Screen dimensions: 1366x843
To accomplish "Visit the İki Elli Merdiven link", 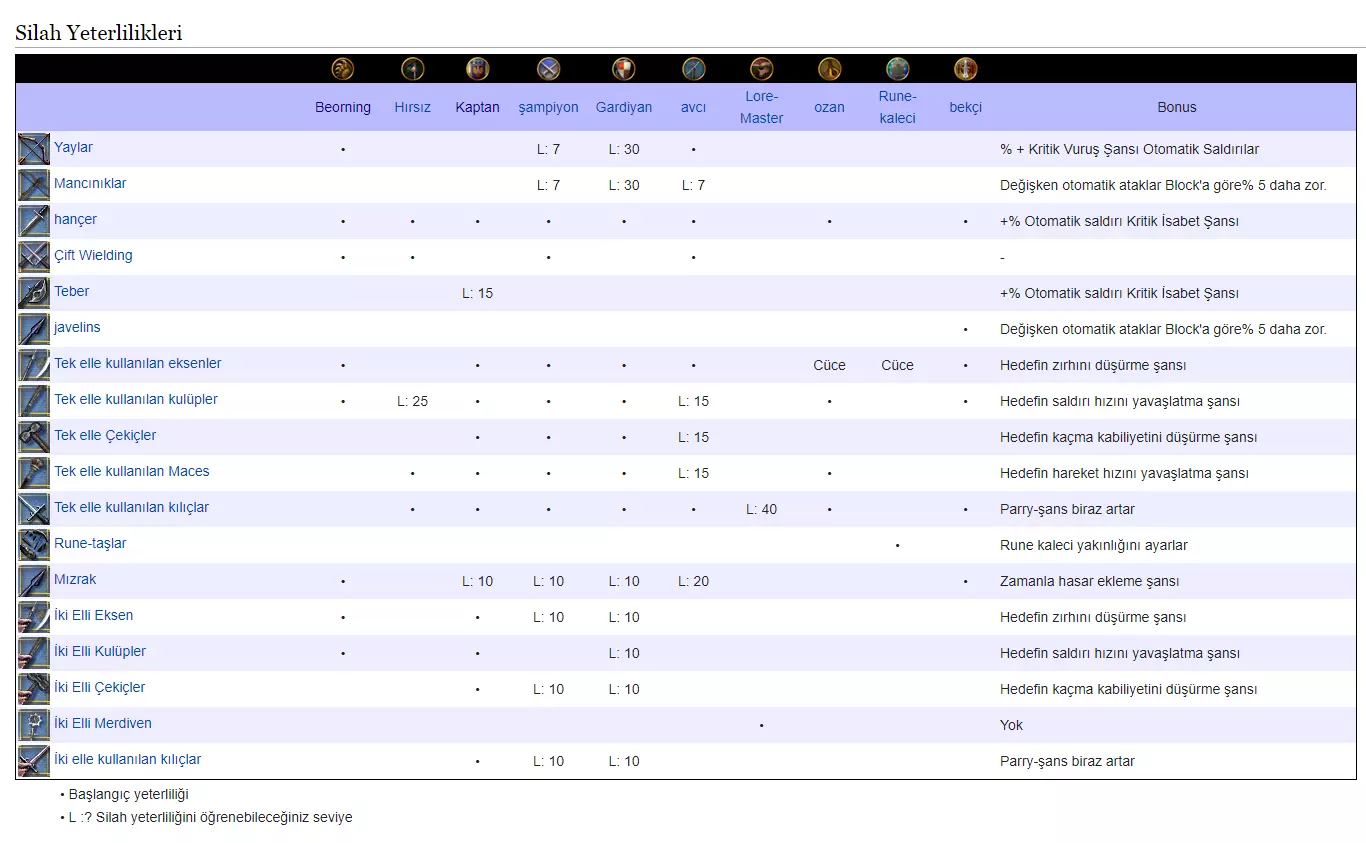I will tap(103, 724).
